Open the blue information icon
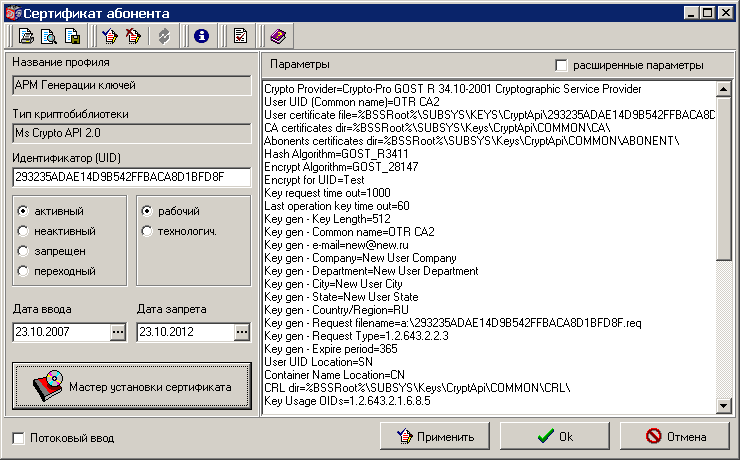The image size is (740, 460). click(202, 36)
